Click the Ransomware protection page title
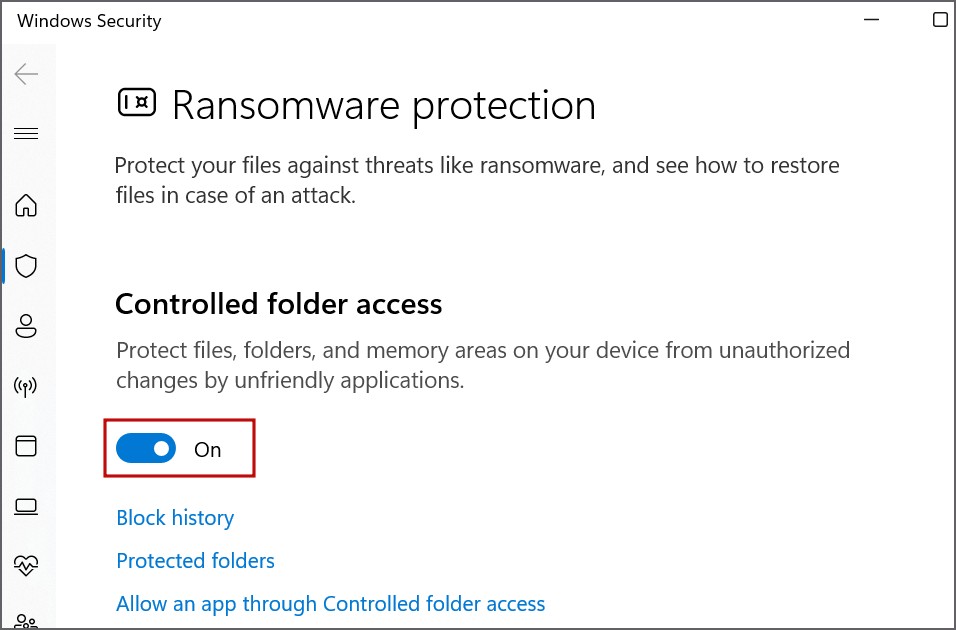956x630 pixels. pos(383,105)
